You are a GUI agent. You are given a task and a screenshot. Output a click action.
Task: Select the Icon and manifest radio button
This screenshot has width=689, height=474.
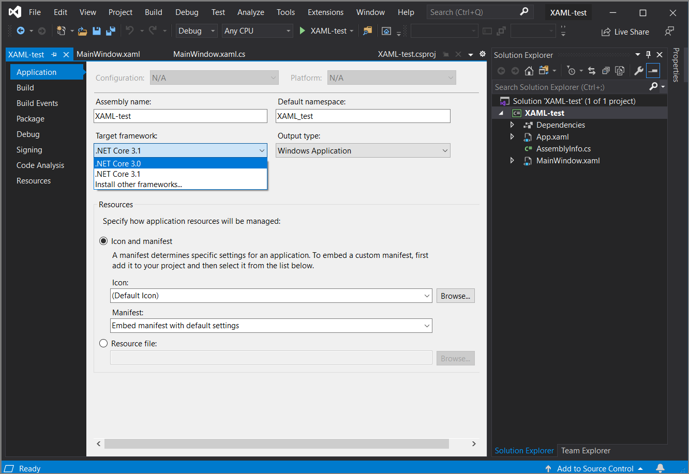pyautogui.click(x=103, y=241)
